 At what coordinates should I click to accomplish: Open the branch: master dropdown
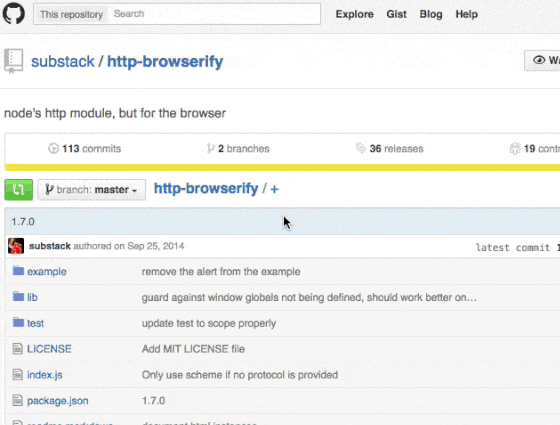tap(91, 190)
